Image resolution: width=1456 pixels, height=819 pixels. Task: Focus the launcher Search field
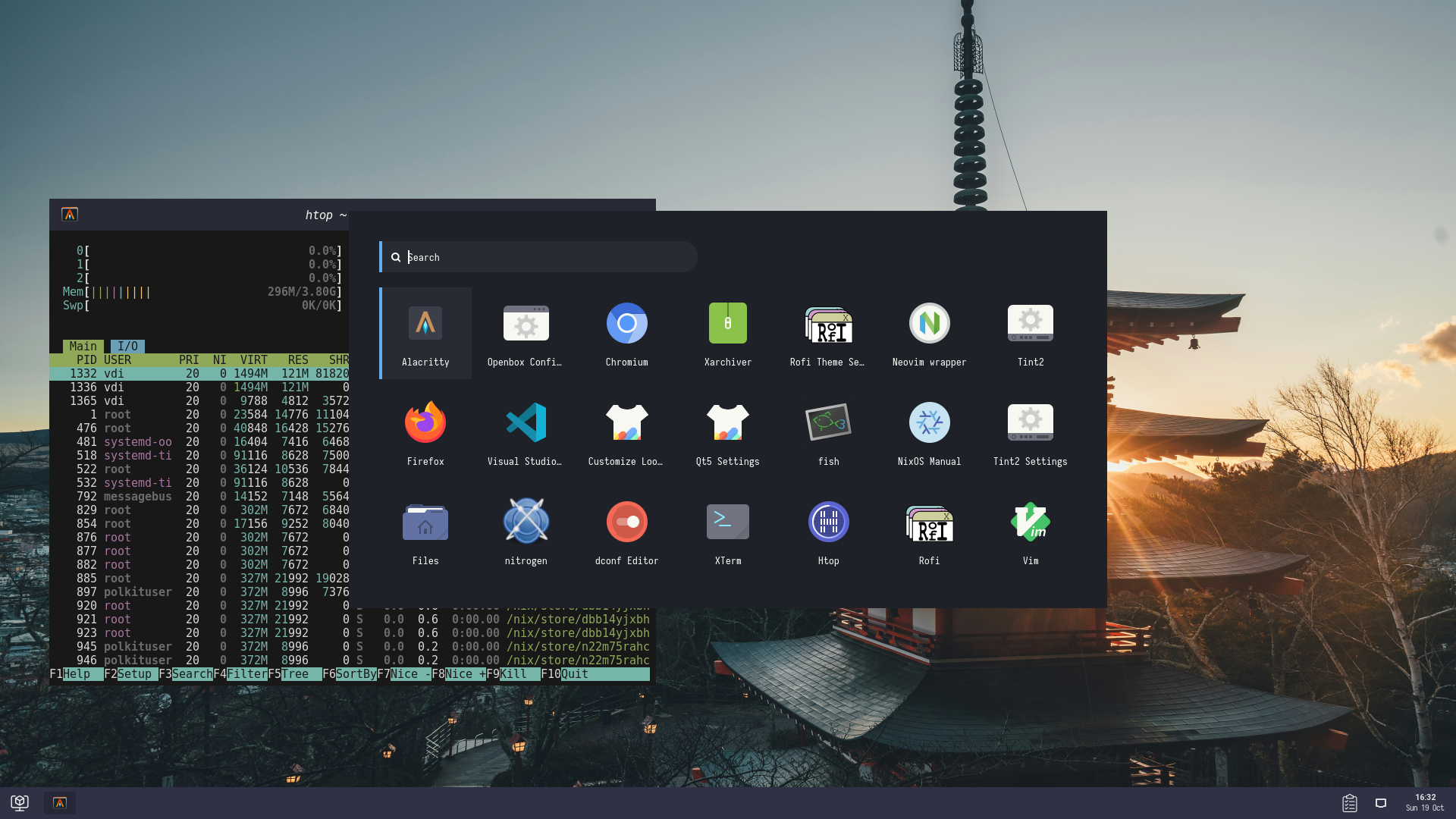pyautogui.click(x=538, y=257)
